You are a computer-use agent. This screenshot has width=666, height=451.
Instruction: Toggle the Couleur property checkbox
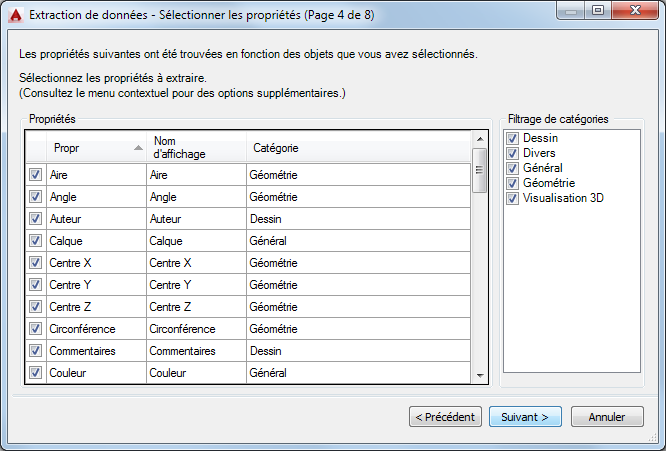click(36, 373)
